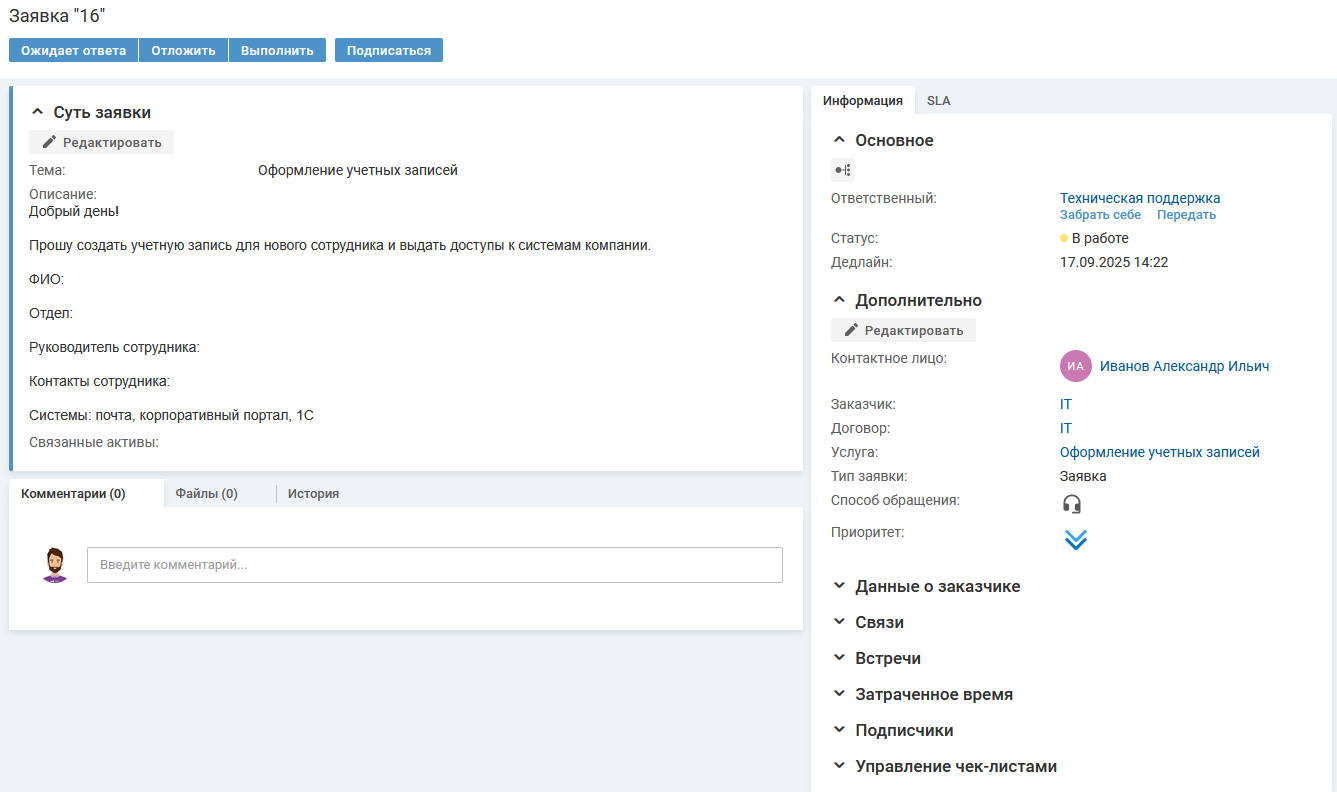Expand the Затраченное время section
The image size is (1337, 792).
(839, 694)
